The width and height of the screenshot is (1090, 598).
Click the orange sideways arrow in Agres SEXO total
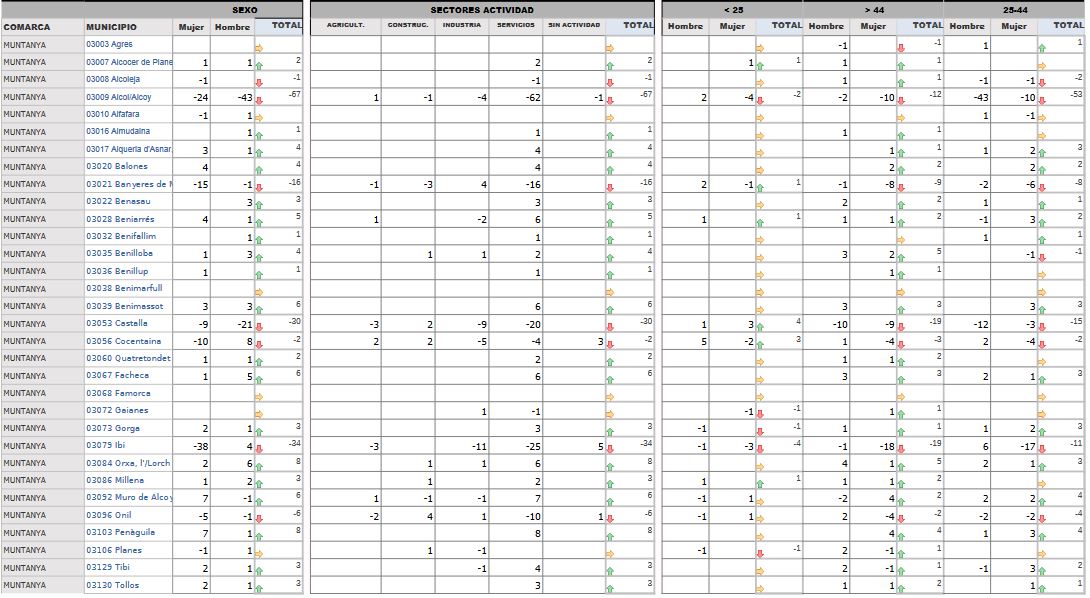[x=260, y=48]
